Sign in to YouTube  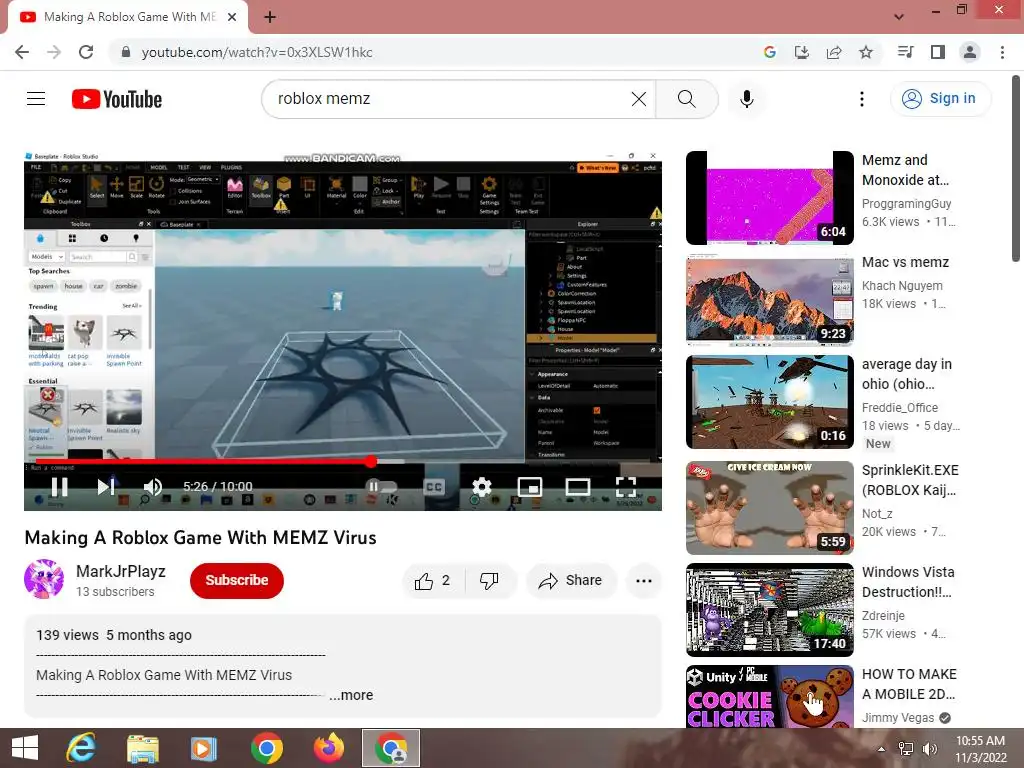[x=940, y=99]
